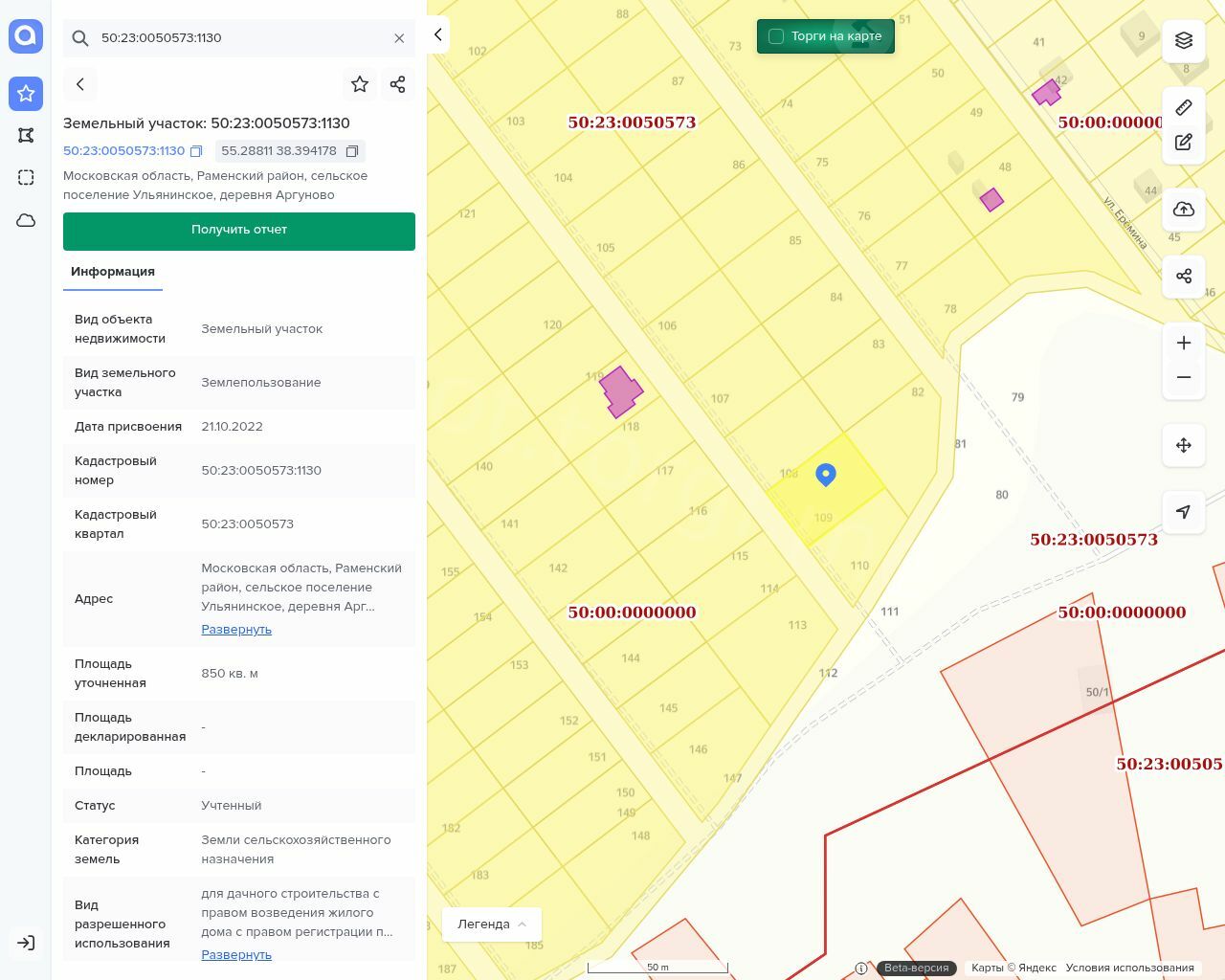Copy cadastral number 50:23:0050573:1130
The height and width of the screenshot is (980, 1225).
click(196, 151)
